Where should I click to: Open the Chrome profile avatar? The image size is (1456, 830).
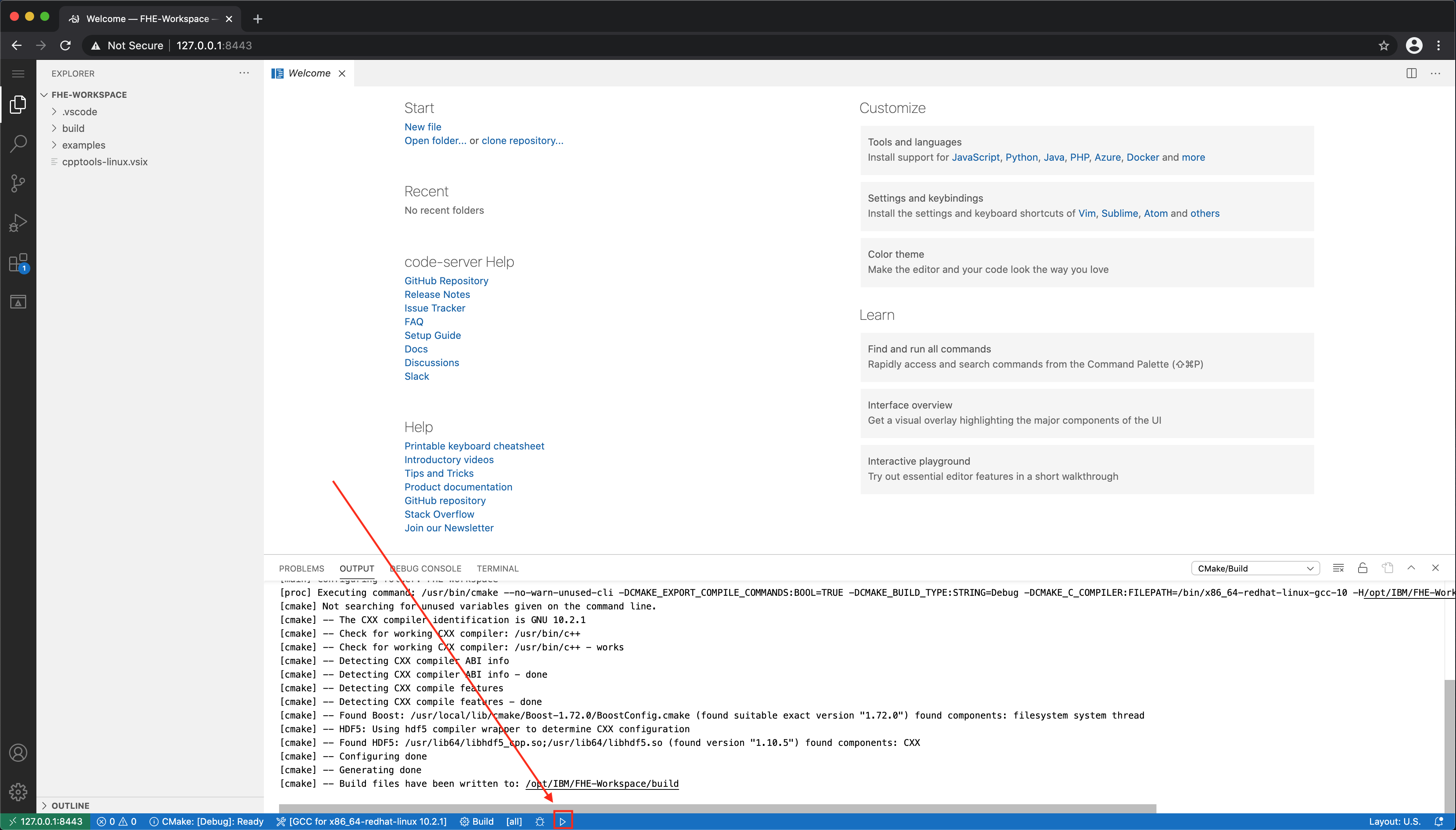tap(1414, 45)
